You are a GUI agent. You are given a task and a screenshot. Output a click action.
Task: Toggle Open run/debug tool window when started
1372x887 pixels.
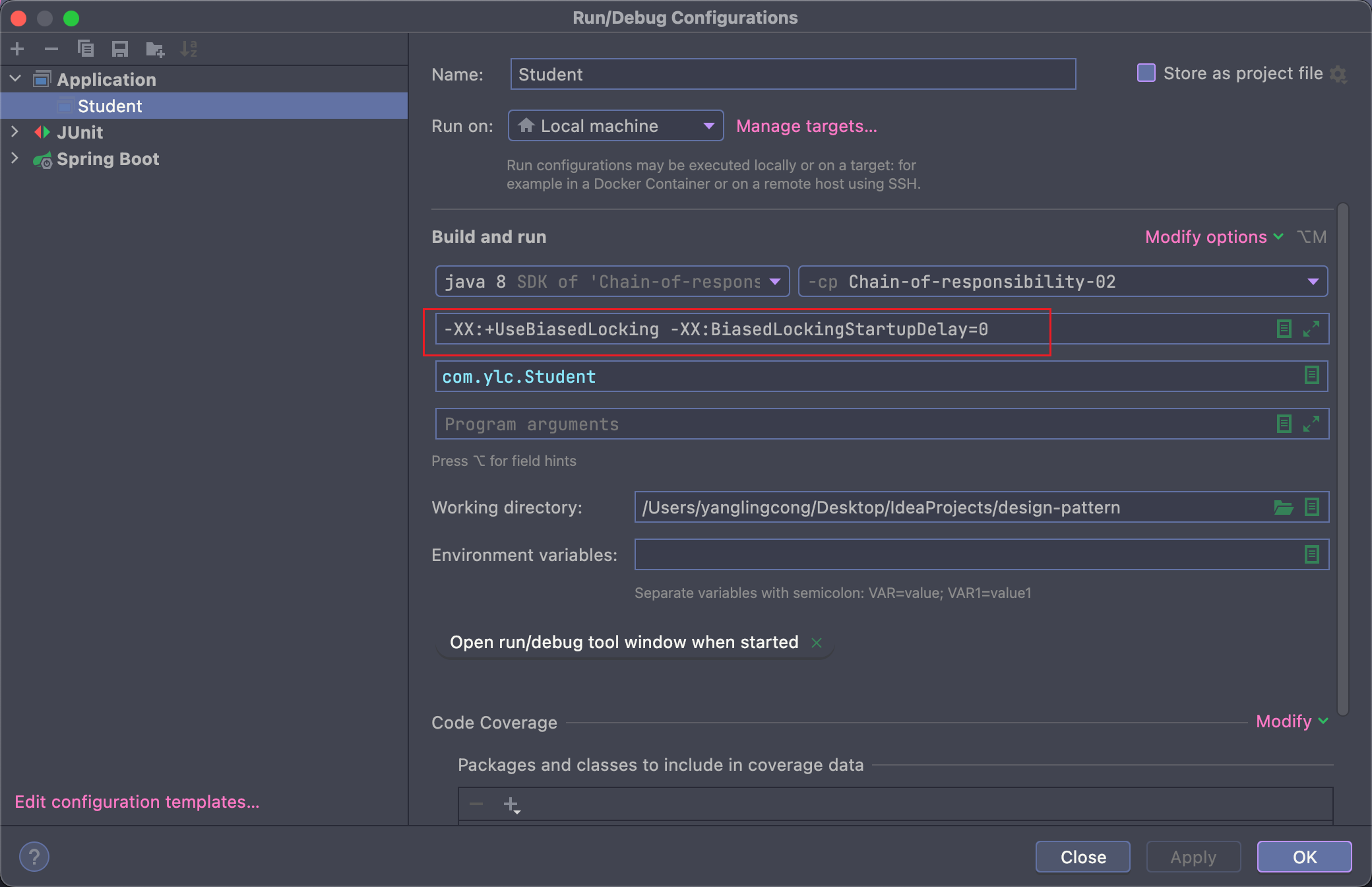819,641
